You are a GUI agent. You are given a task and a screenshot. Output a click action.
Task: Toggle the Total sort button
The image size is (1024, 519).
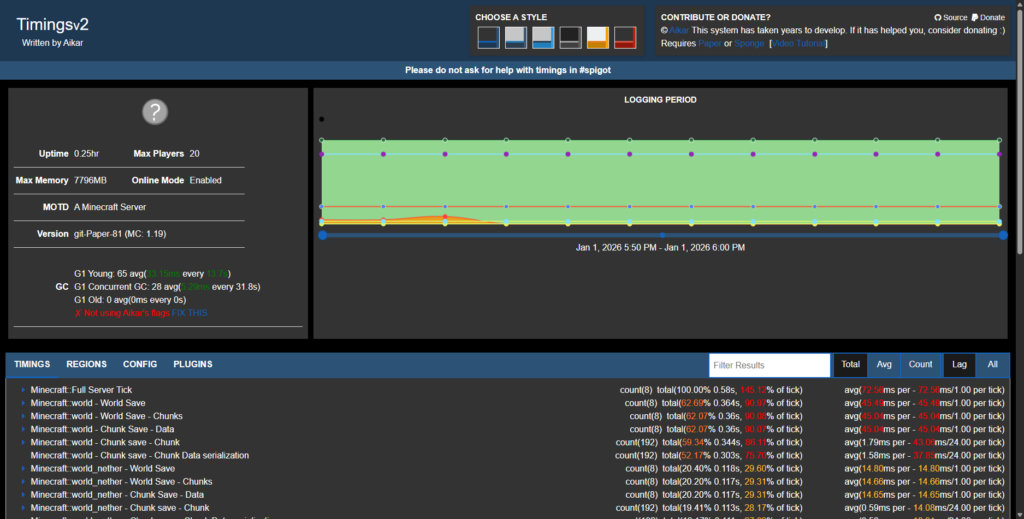click(850, 365)
